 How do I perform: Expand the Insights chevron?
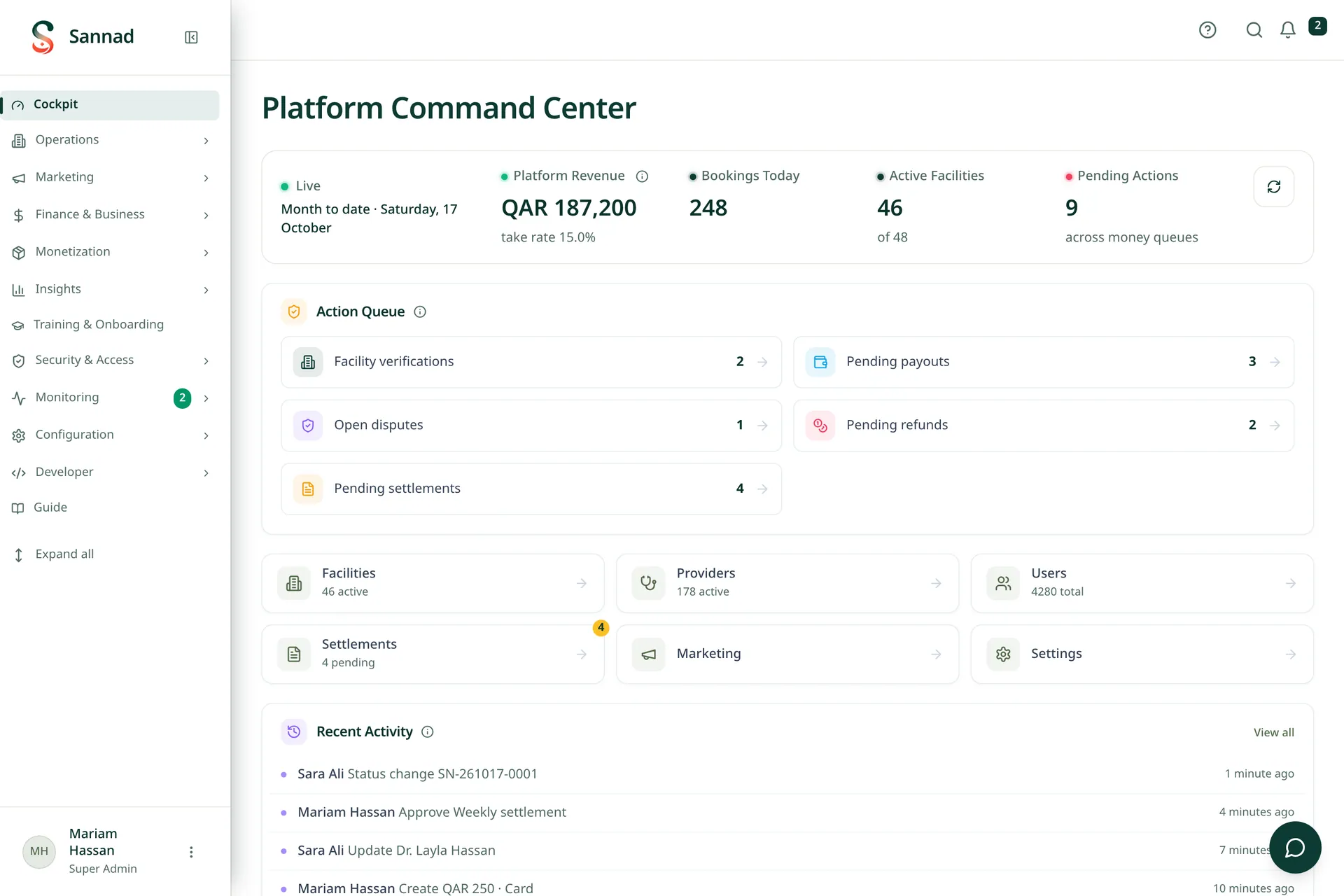(x=206, y=290)
